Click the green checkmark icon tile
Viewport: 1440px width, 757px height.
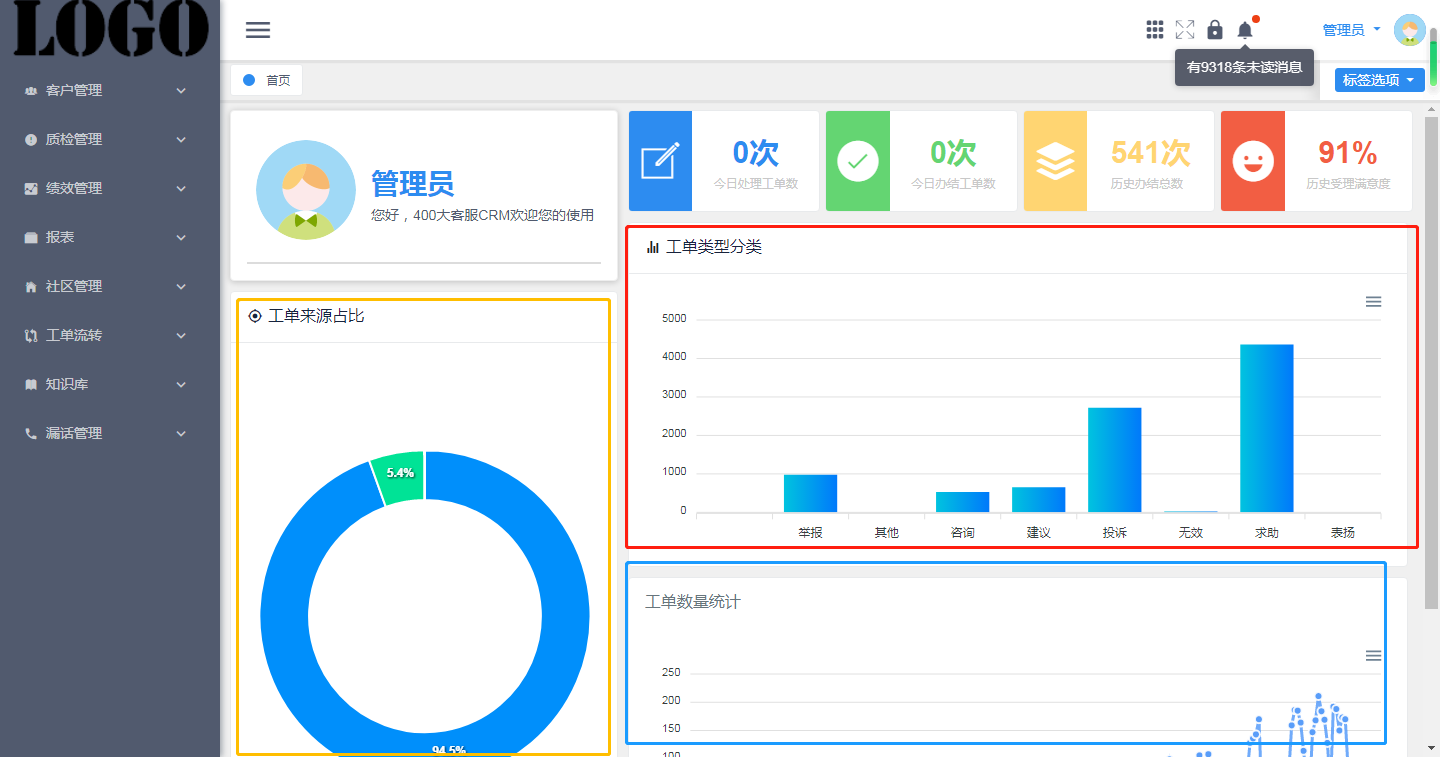pyautogui.click(x=858, y=161)
